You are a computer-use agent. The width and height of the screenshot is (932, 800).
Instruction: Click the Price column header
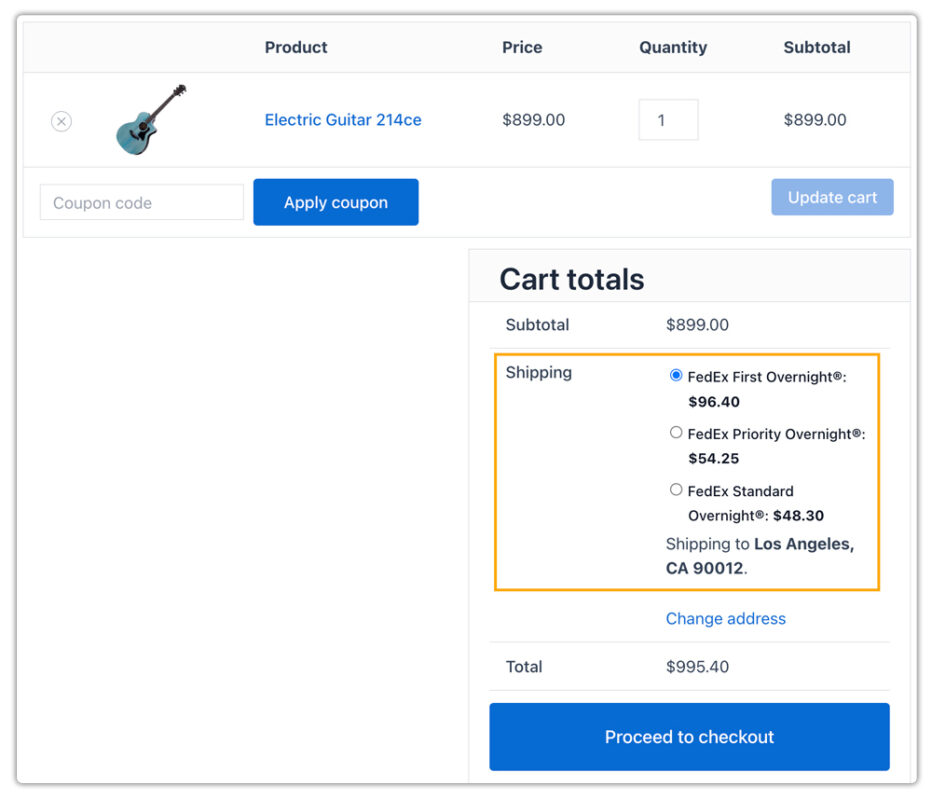[522, 47]
